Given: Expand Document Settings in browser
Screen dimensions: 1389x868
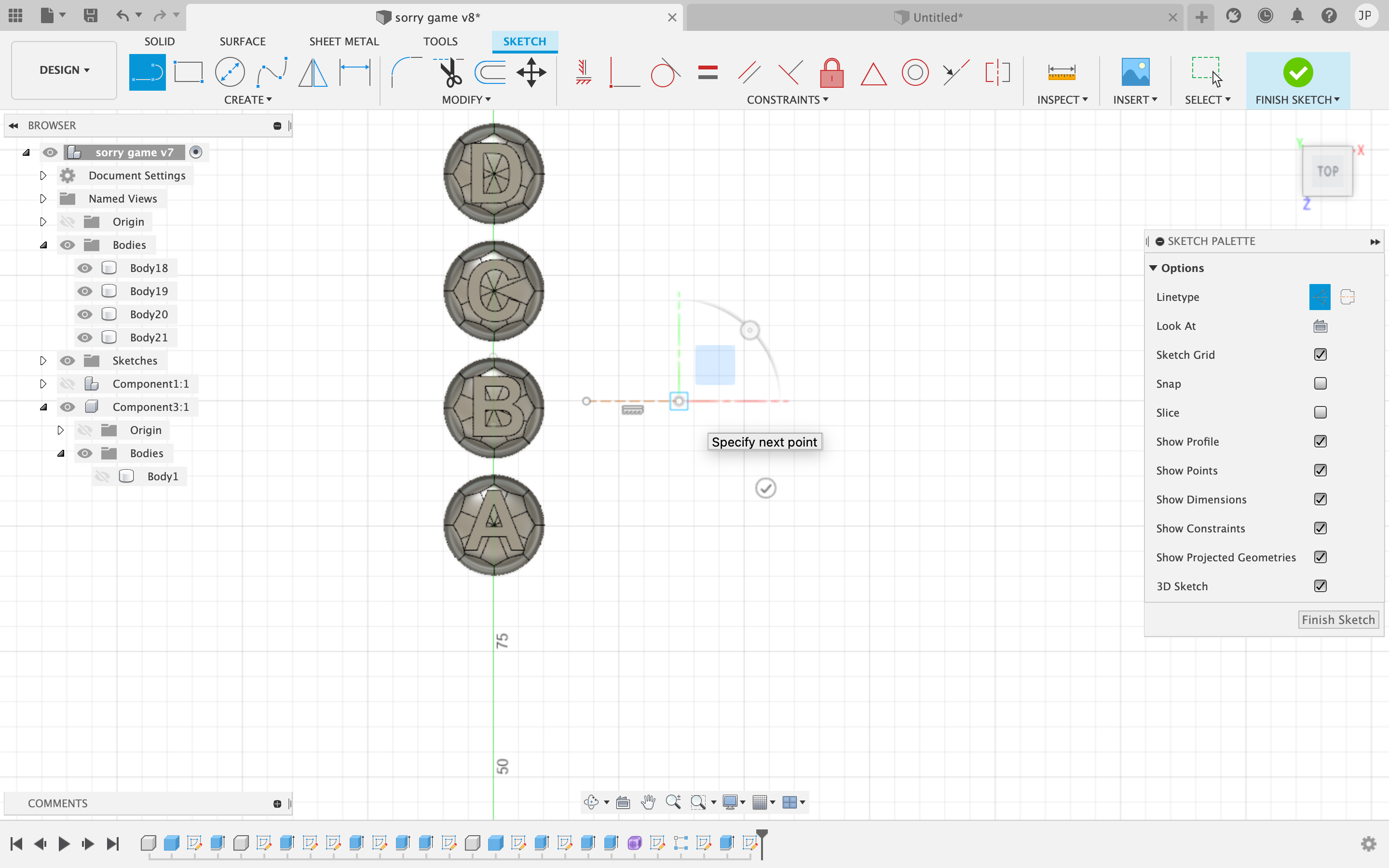Looking at the screenshot, I should [x=43, y=175].
